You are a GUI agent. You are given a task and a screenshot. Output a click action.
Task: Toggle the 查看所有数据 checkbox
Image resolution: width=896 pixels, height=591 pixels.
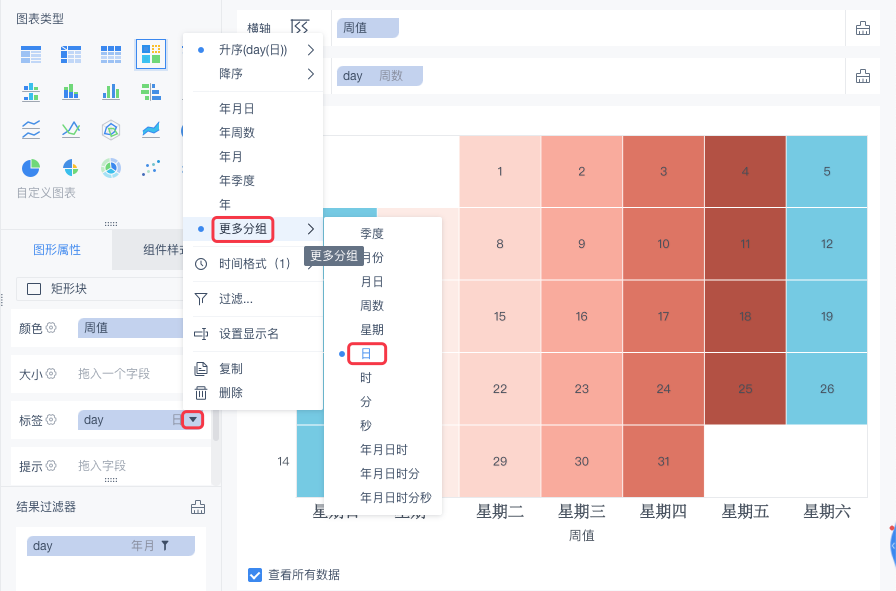254,575
